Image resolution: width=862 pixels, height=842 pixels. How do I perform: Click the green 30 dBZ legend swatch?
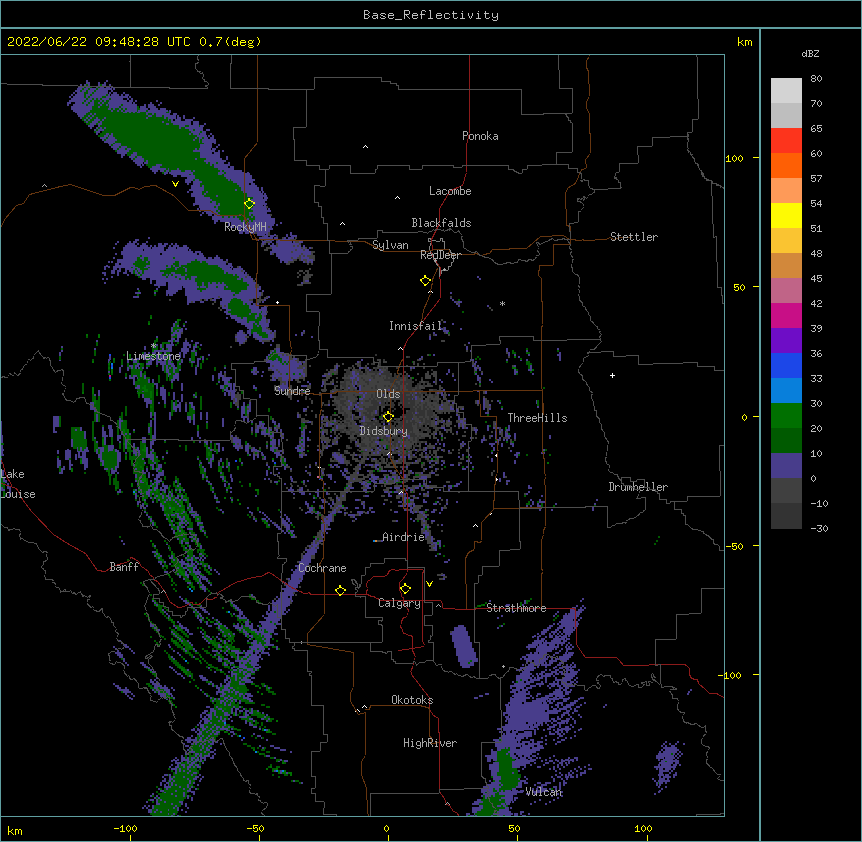pos(786,416)
